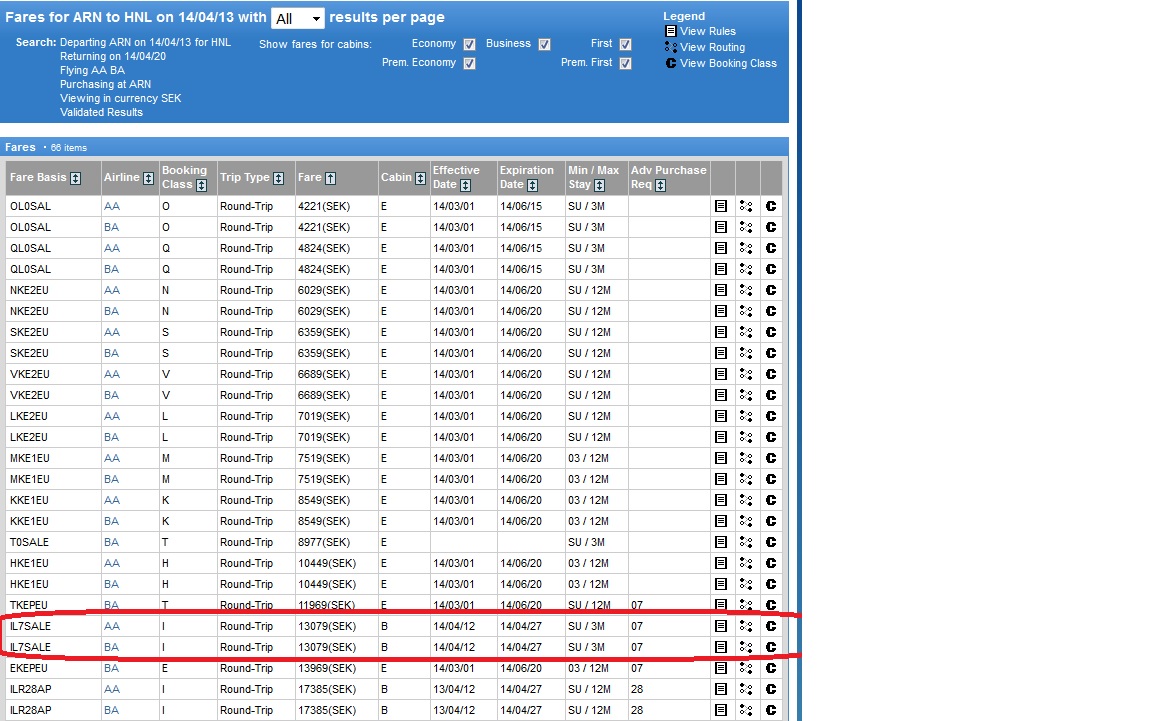This screenshot has width=1152, height=721.
Task: Sort by Fare Basis column
Action: click(x=76, y=178)
